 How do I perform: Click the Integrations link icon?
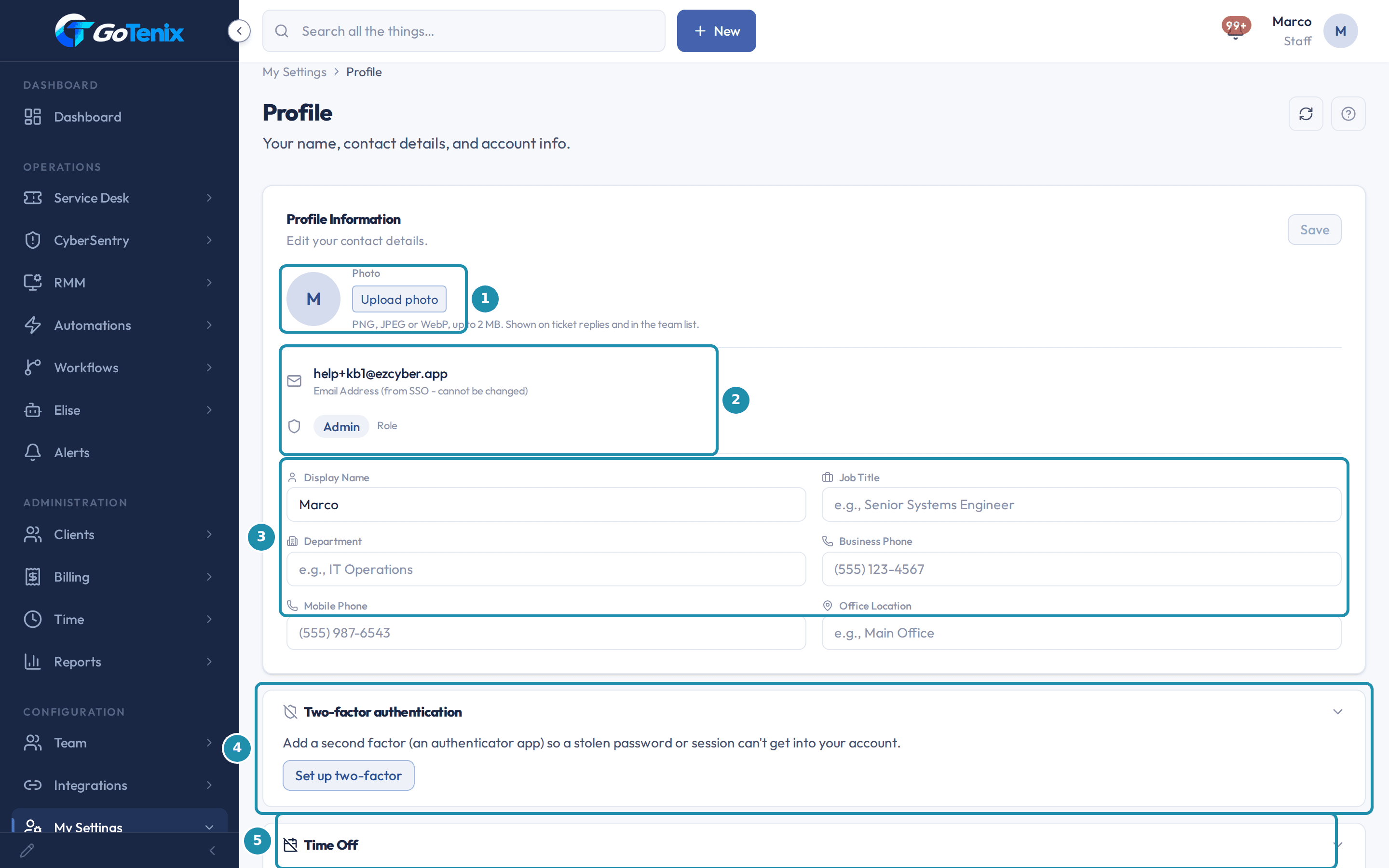pyautogui.click(x=33, y=786)
